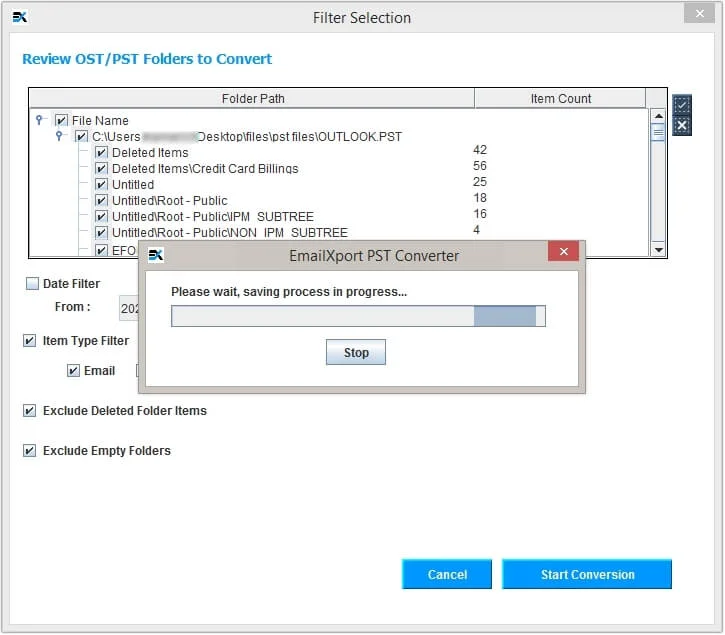
Task: Toggle the EFO folder checkbox
Action: (101, 250)
